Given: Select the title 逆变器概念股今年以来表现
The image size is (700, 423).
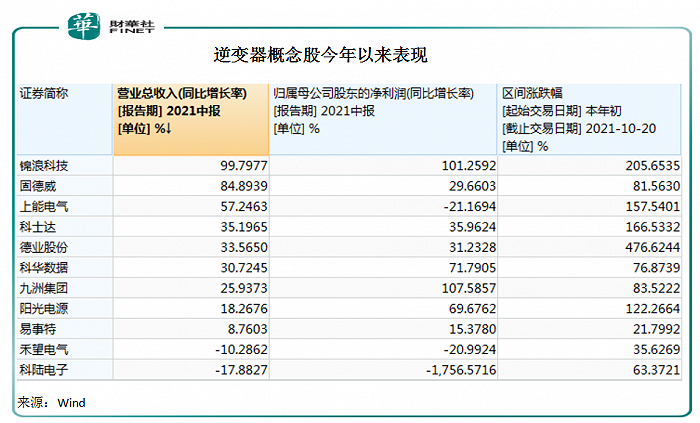Looking at the screenshot, I should (x=320, y=55).
